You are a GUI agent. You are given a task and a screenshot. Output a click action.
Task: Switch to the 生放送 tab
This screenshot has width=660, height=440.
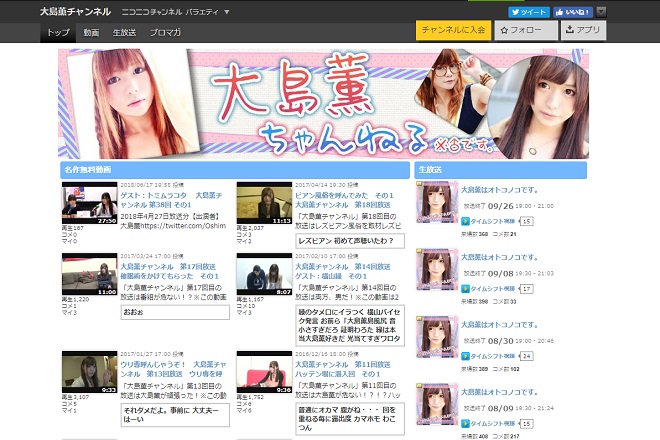click(x=124, y=32)
